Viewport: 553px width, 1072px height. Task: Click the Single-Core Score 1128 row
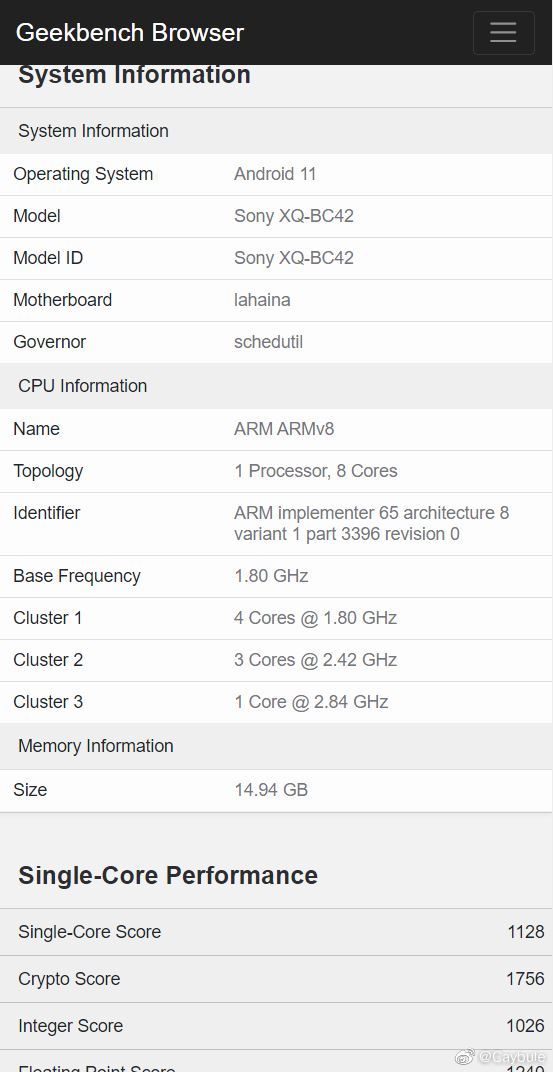(276, 932)
